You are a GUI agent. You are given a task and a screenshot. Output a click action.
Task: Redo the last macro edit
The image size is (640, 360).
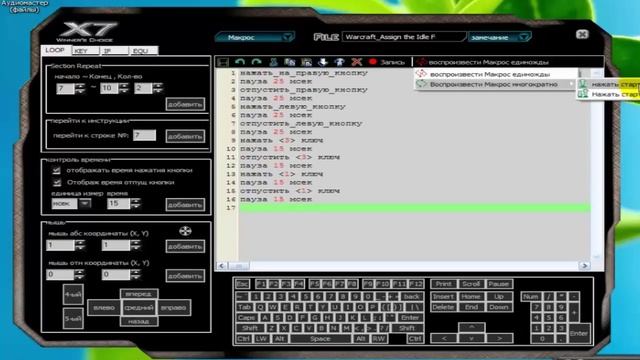click(256, 62)
